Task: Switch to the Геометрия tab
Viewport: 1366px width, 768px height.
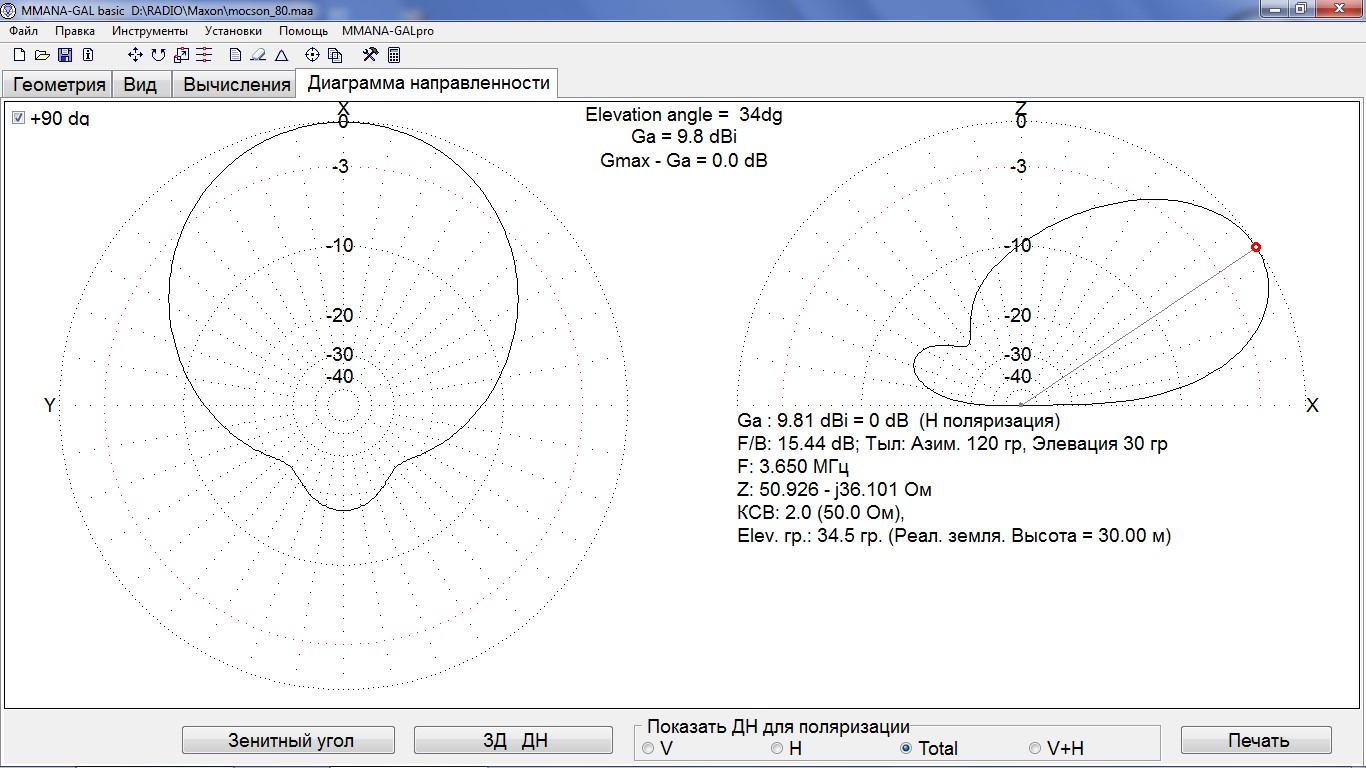Action: click(x=59, y=84)
